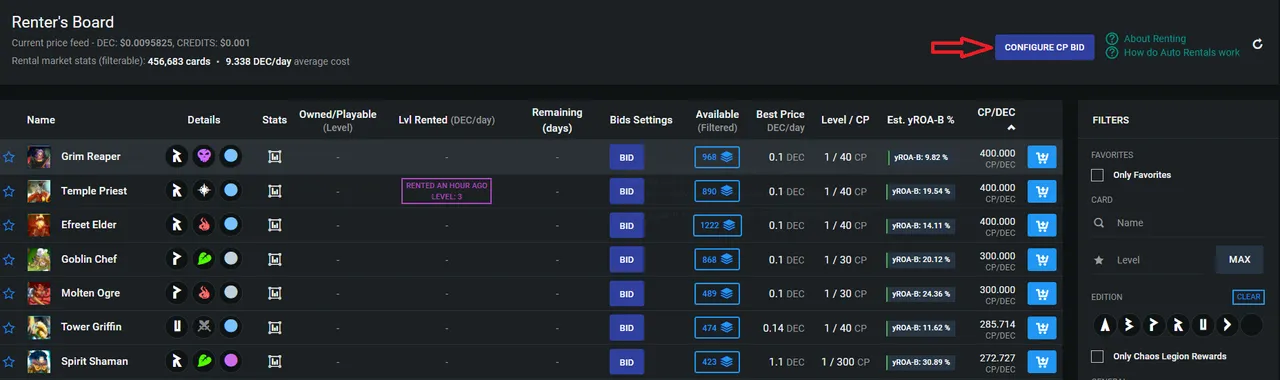Sort by Est. yROA-B % header
The height and width of the screenshot is (380, 1280).
(920, 120)
